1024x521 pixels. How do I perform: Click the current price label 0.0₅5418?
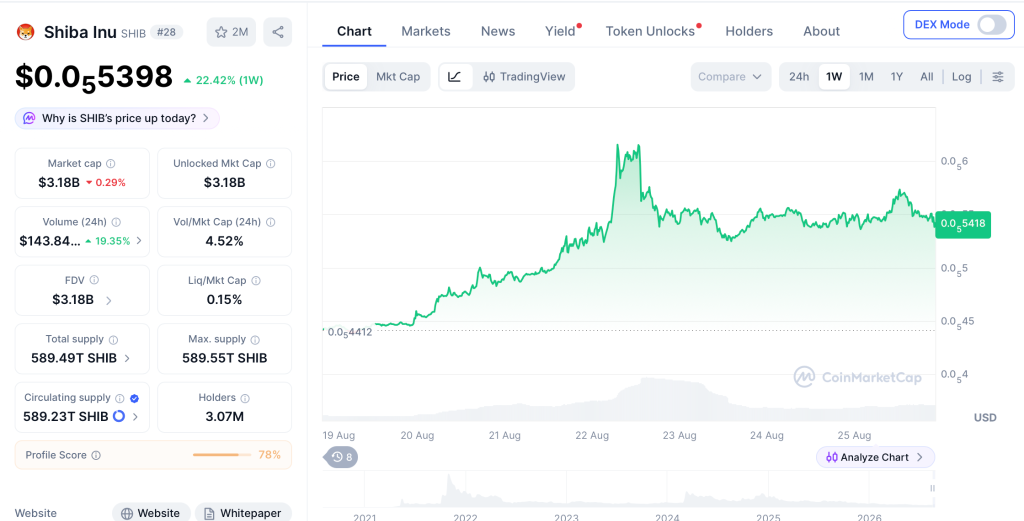coord(963,225)
